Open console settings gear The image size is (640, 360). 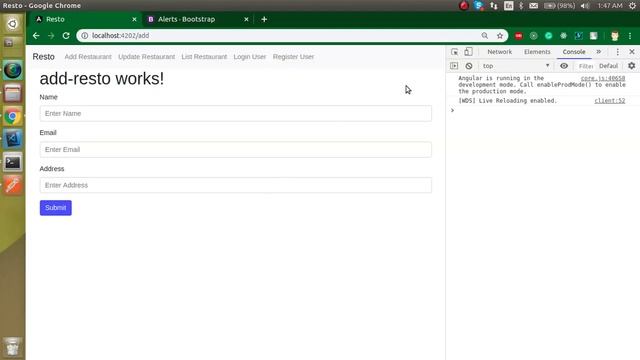pos(631,66)
